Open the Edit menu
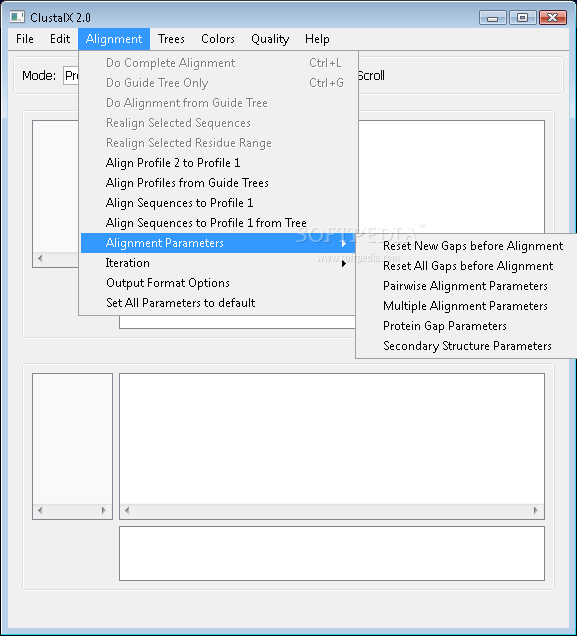 pyautogui.click(x=60, y=39)
